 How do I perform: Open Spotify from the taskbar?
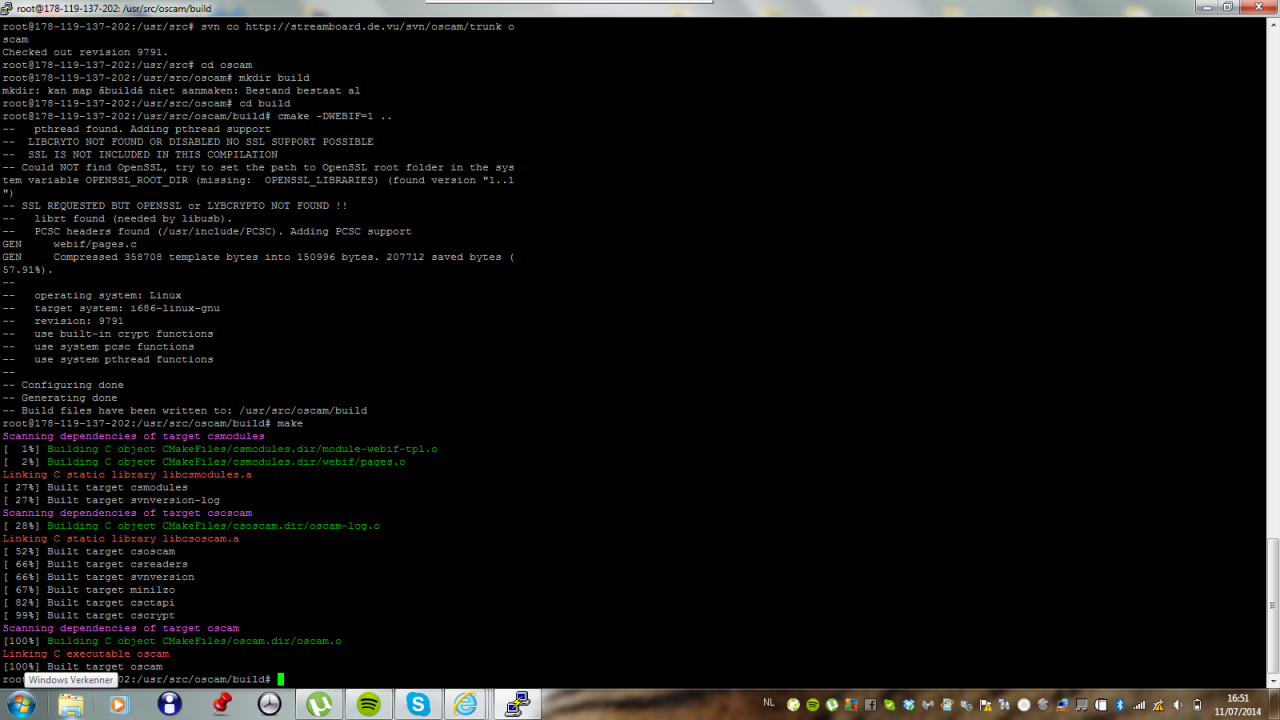click(368, 704)
